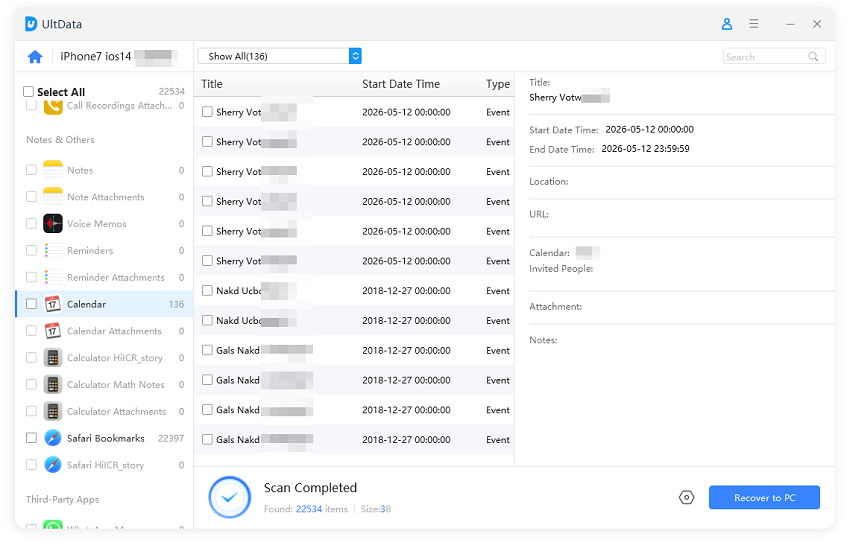This screenshot has height=551, width=850.
Task: Click the Reminder Attachments label
Action: pos(115,278)
